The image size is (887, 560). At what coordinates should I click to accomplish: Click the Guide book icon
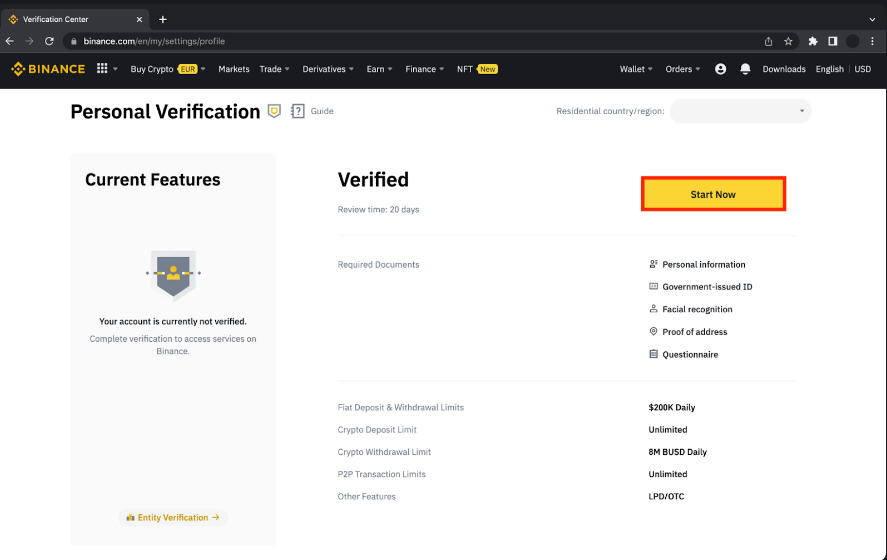point(298,111)
